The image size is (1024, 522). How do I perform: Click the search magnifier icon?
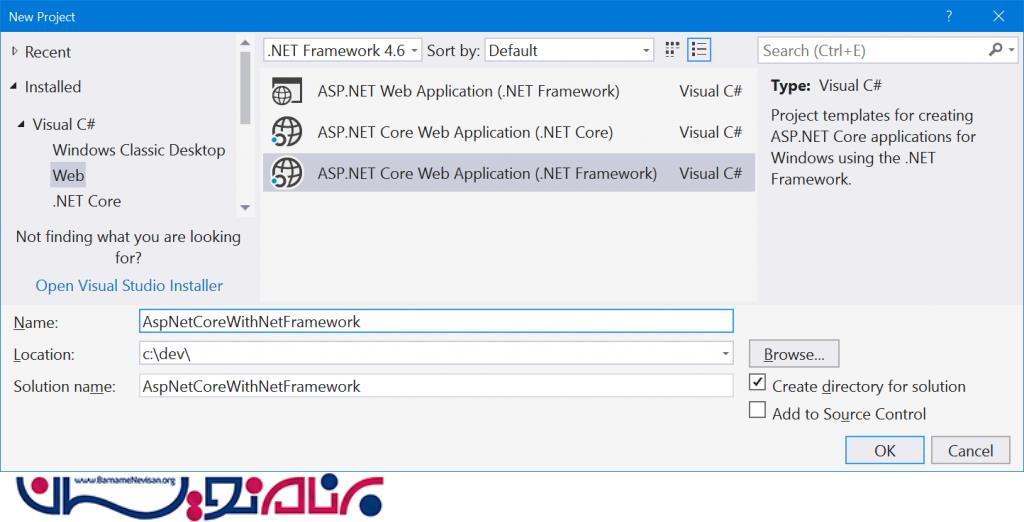(x=995, y=50)
